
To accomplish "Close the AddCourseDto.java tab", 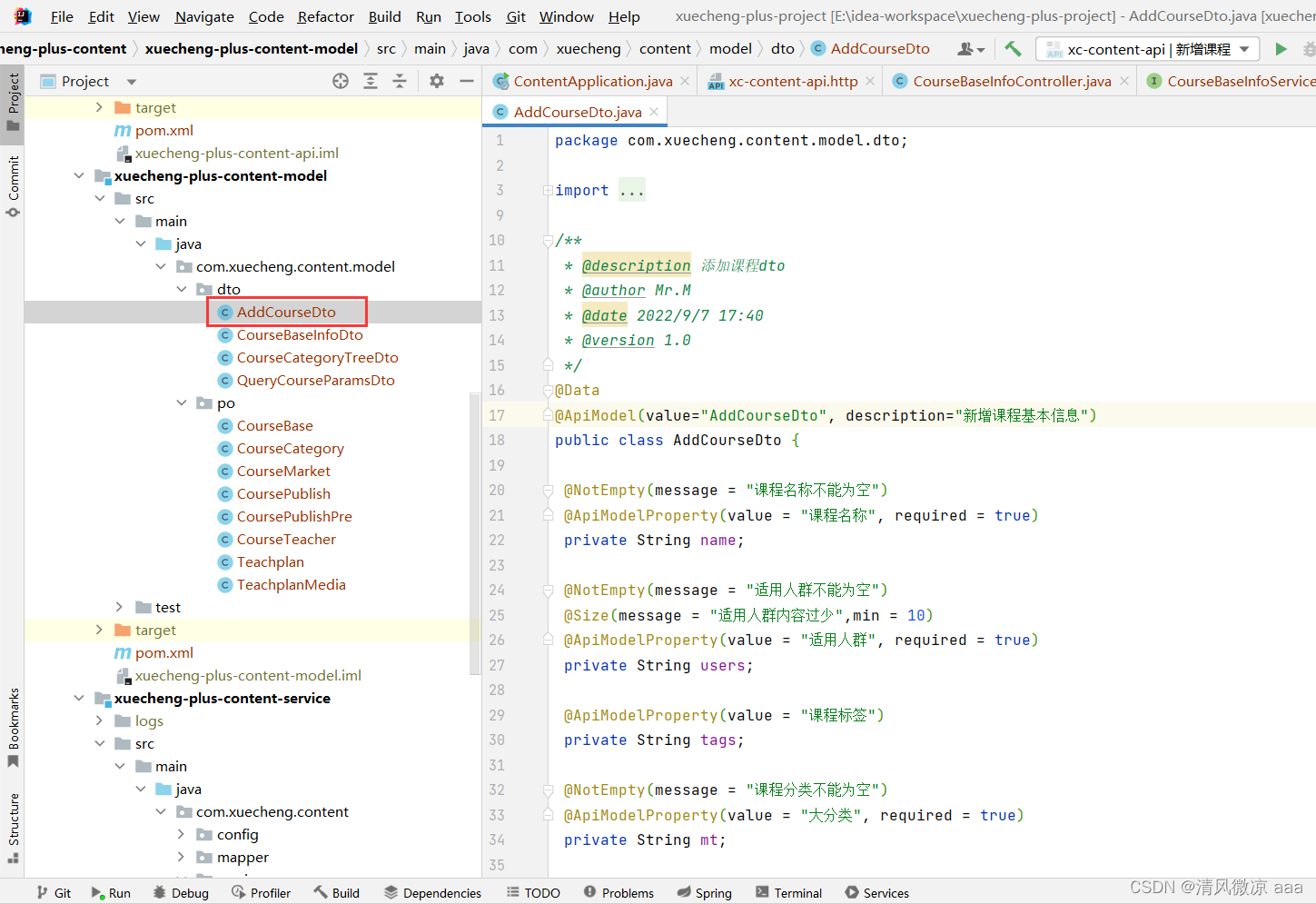I will pos(654,112).
